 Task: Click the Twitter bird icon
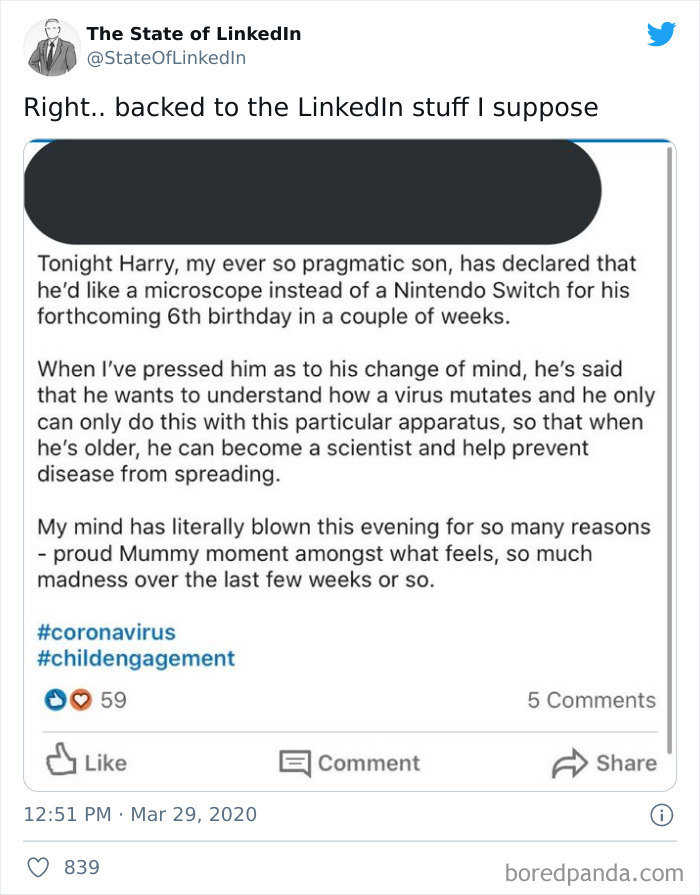coord(661,34)
